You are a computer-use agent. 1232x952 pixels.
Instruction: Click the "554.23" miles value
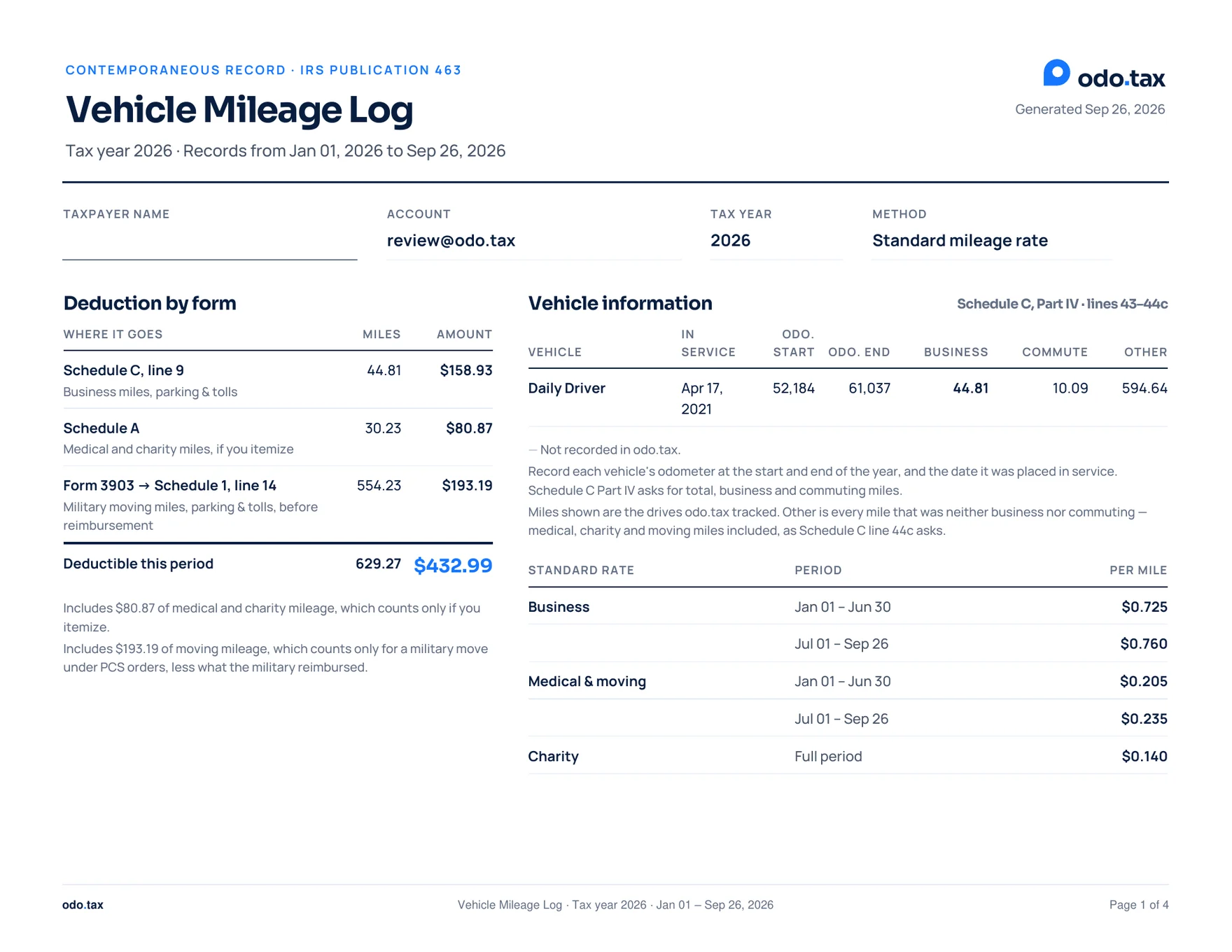coord(379,486)
